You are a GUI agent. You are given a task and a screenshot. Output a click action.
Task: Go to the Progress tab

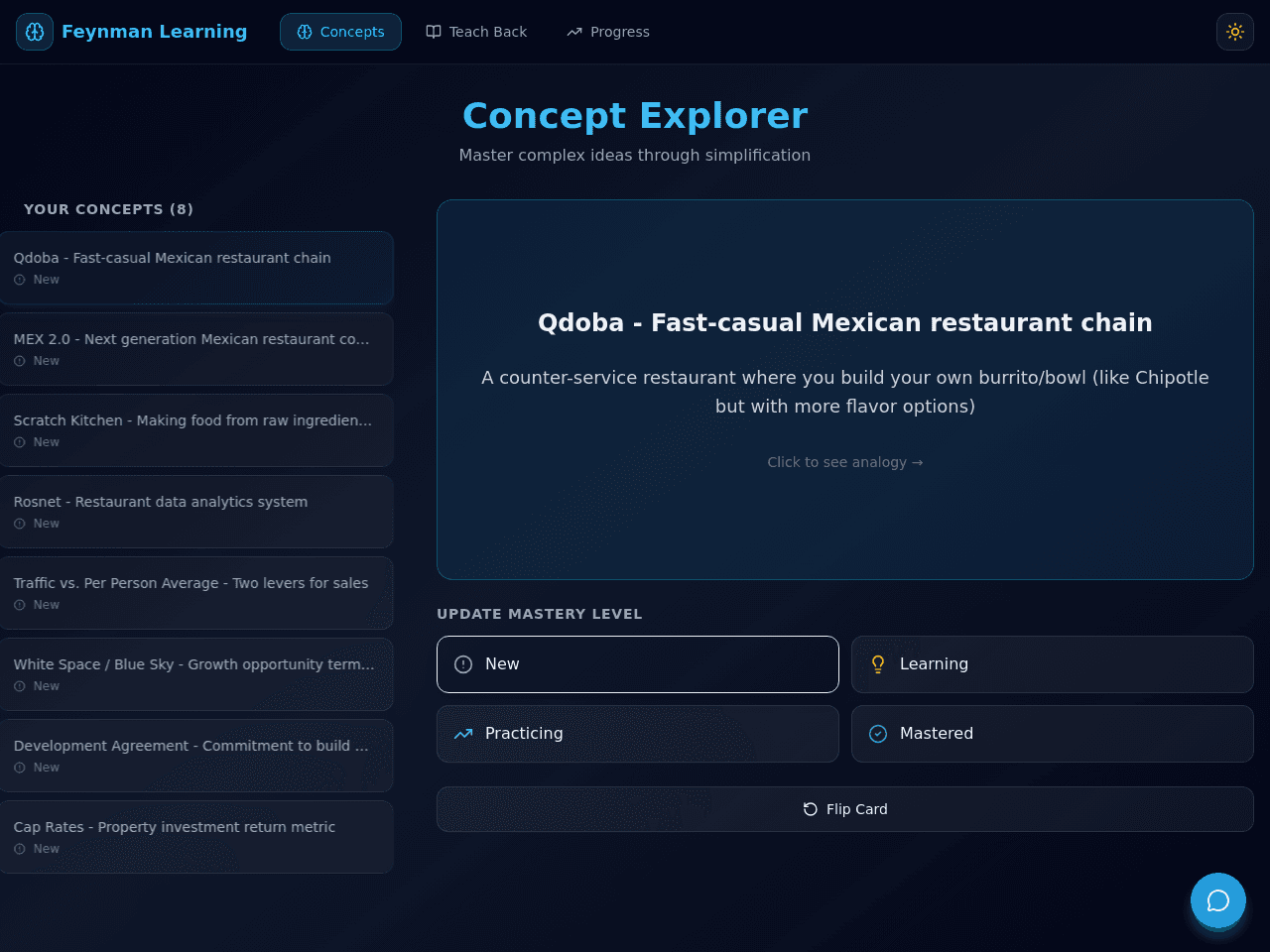[x=608, y=32]
